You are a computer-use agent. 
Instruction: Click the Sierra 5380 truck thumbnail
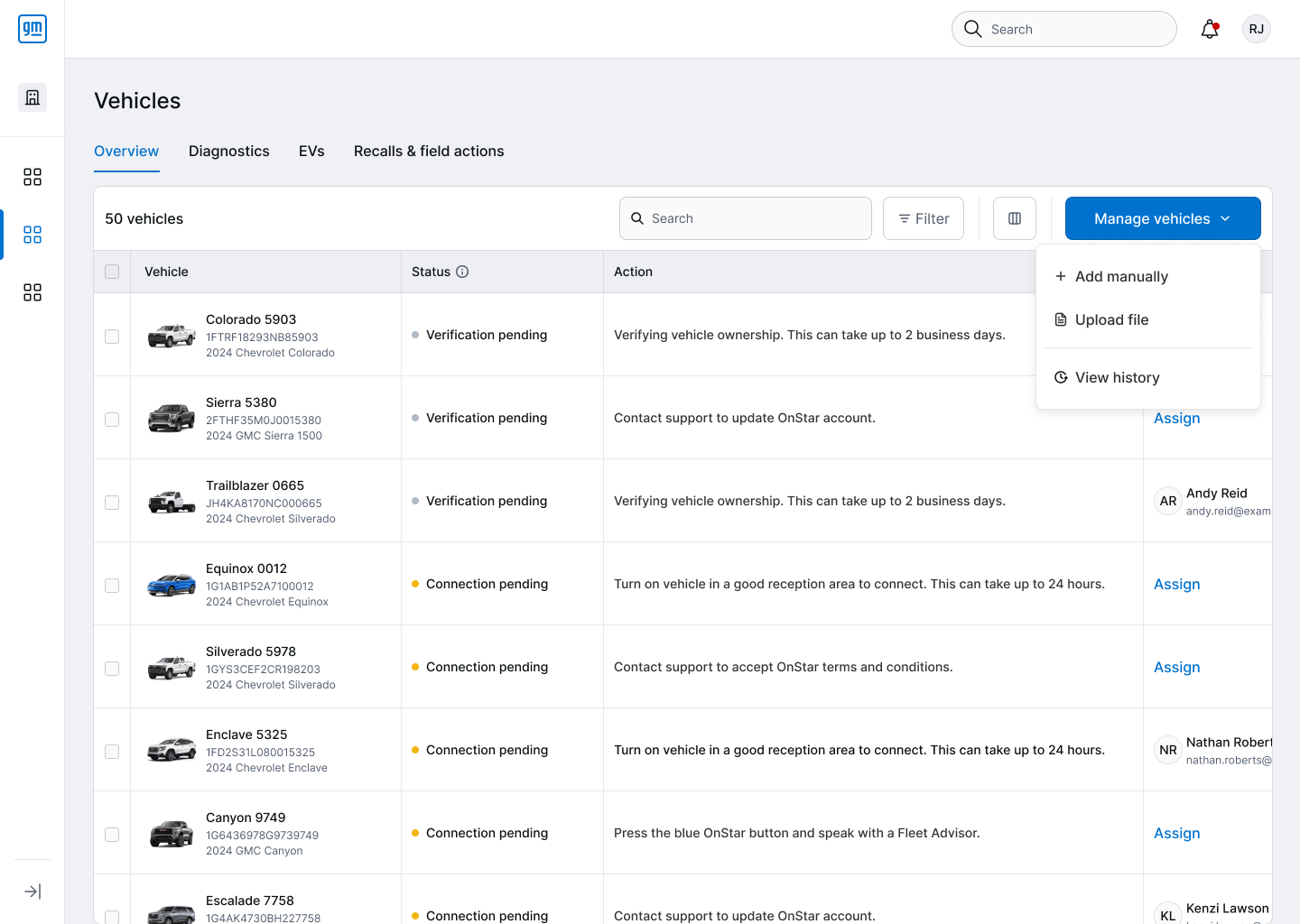tap(172, 419)
